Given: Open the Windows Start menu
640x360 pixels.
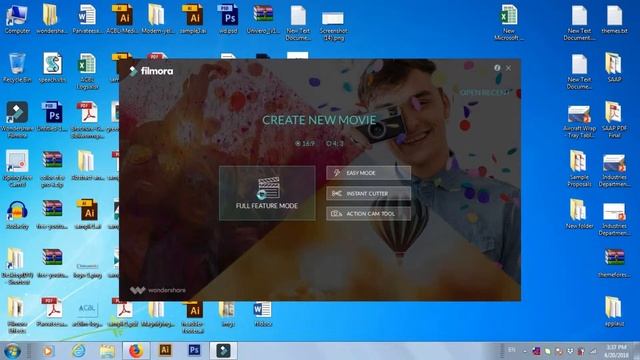Looking at the screenshot, I should 12,351.
